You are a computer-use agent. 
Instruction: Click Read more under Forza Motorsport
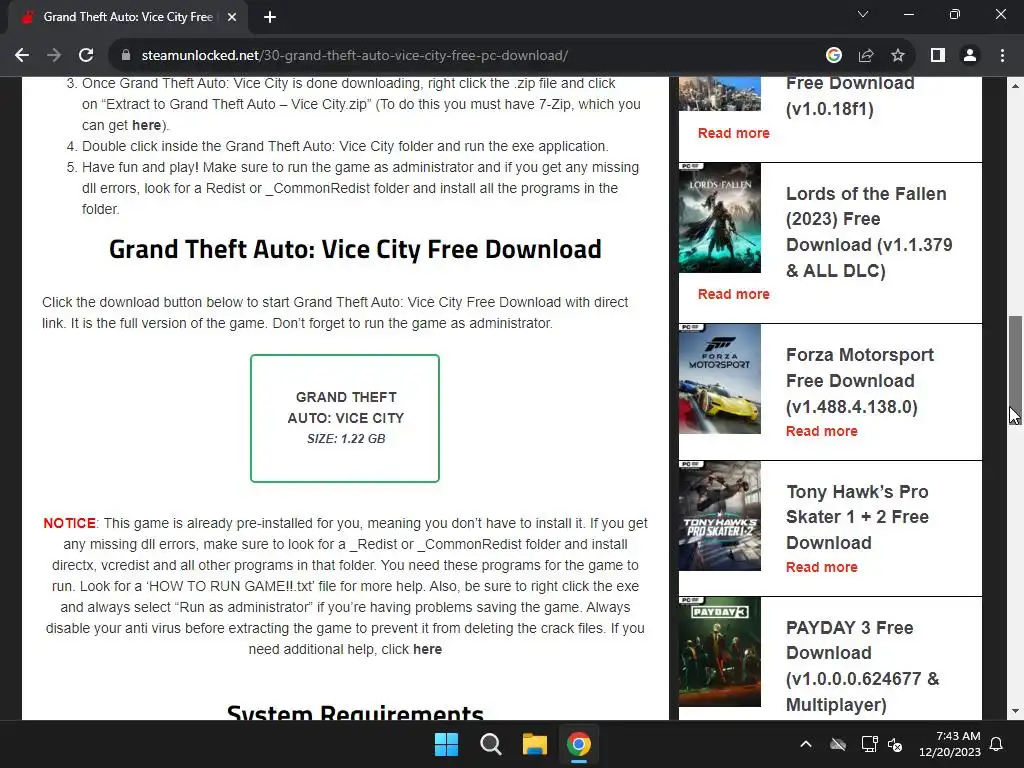(x=822, y=431)
